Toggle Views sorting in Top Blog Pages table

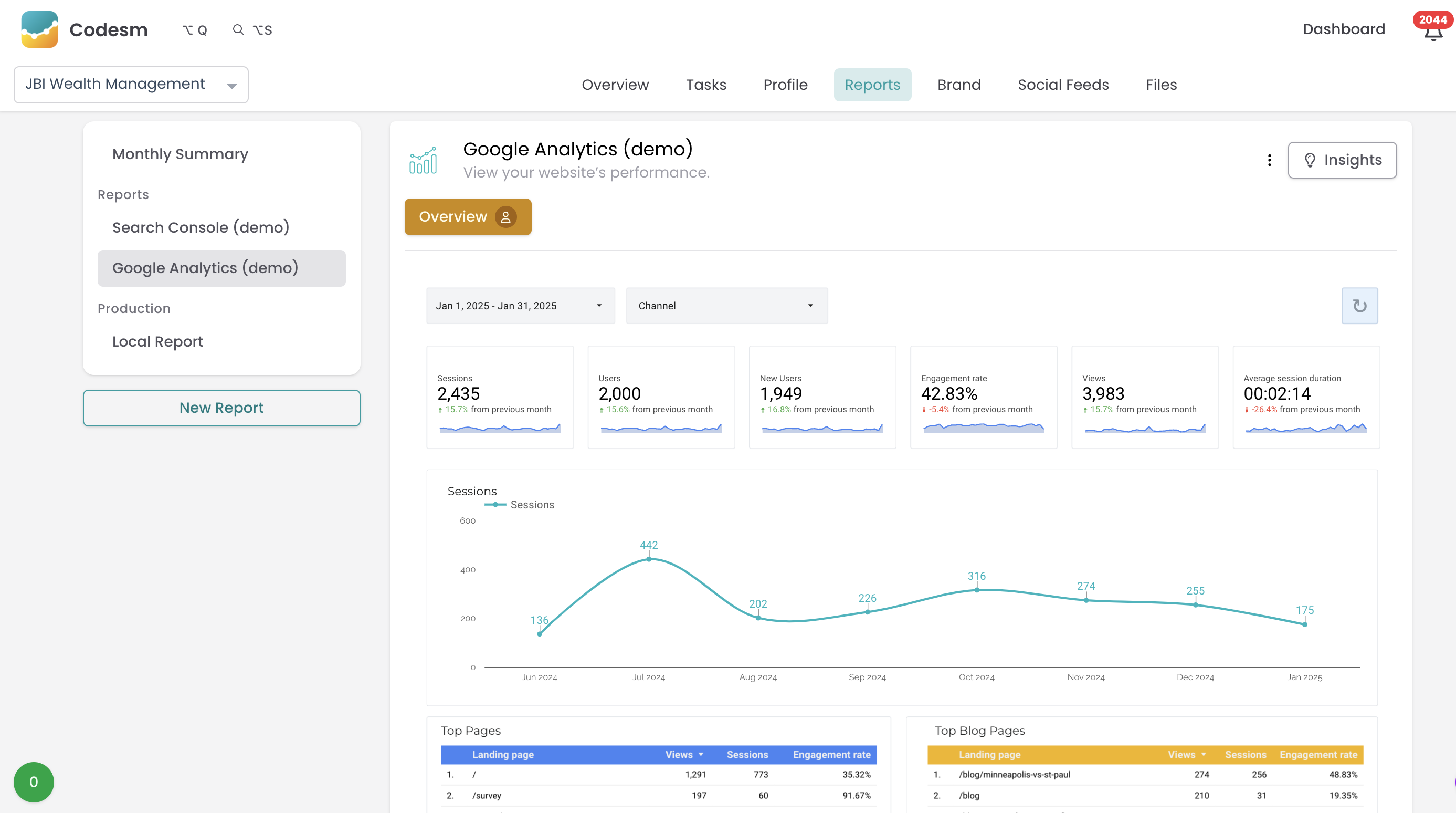pyautogui.click(x=1204, y=754)
